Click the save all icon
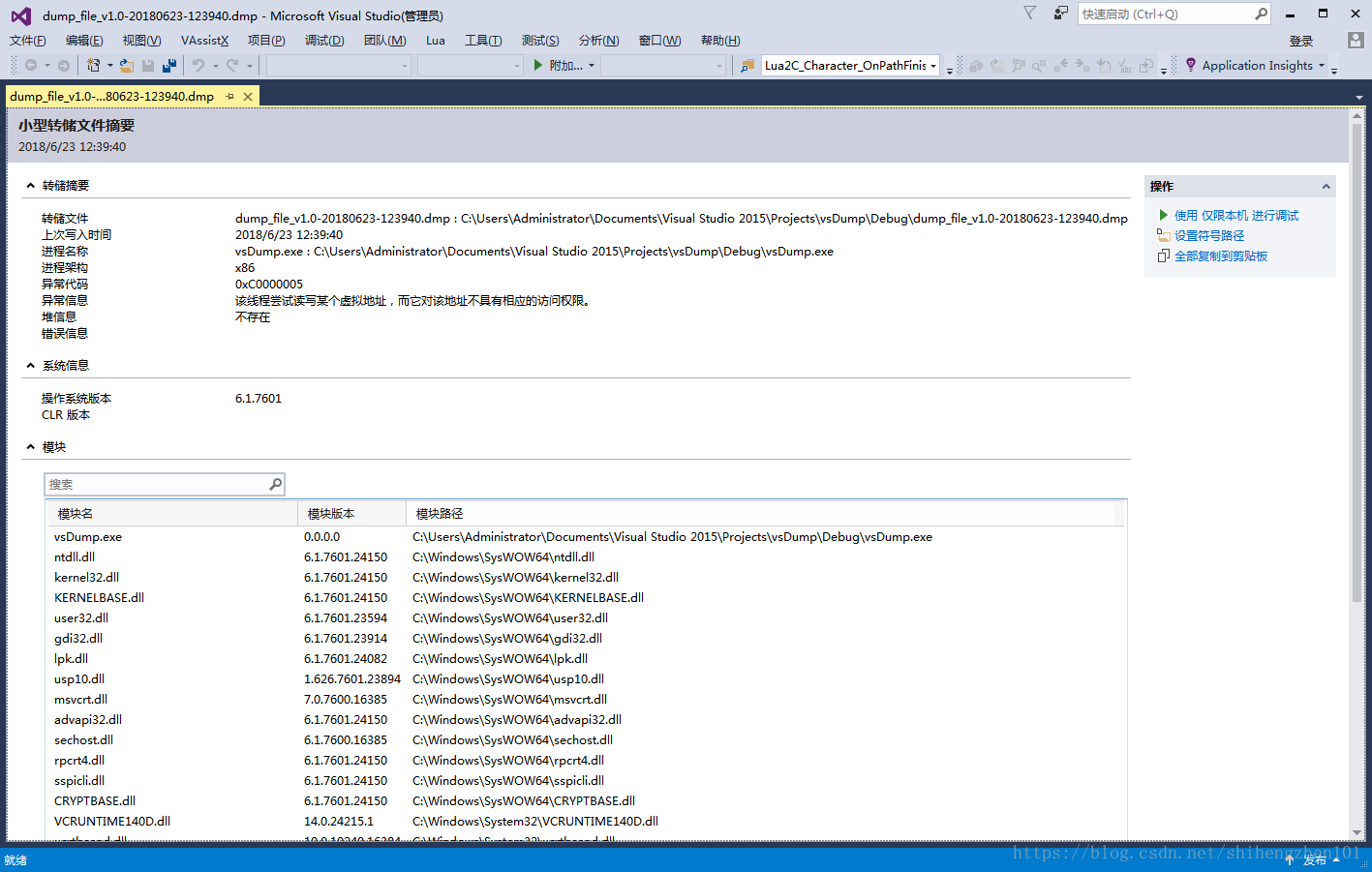 (x=169, y=66)
